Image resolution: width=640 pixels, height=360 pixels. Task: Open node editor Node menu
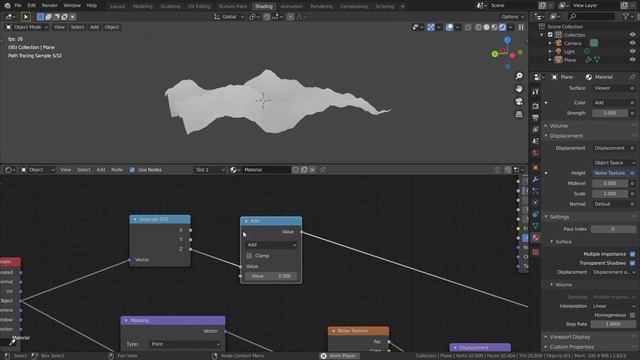(x=117, y=170)
